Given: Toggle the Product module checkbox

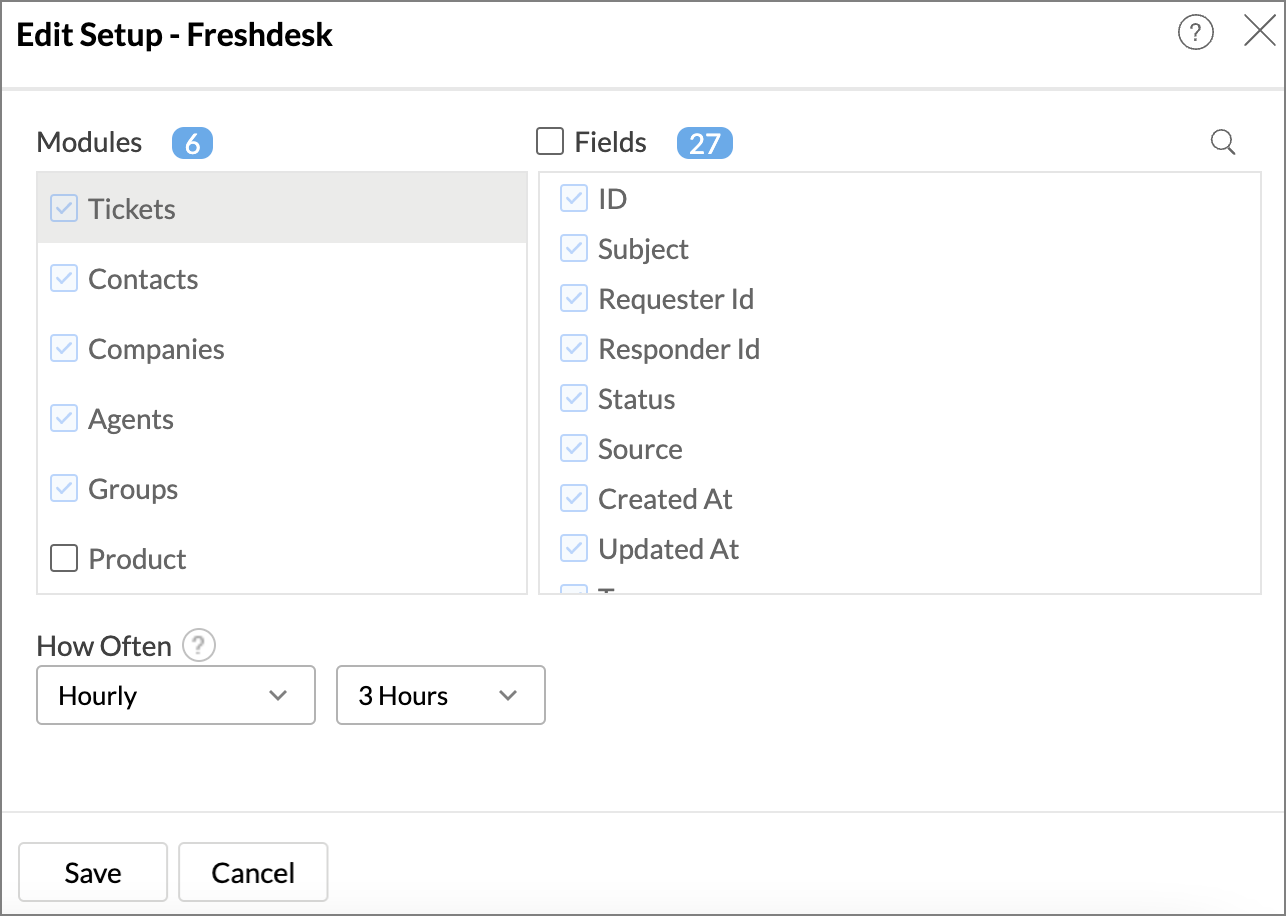Looking at the screenshot, I should point(64,558).
